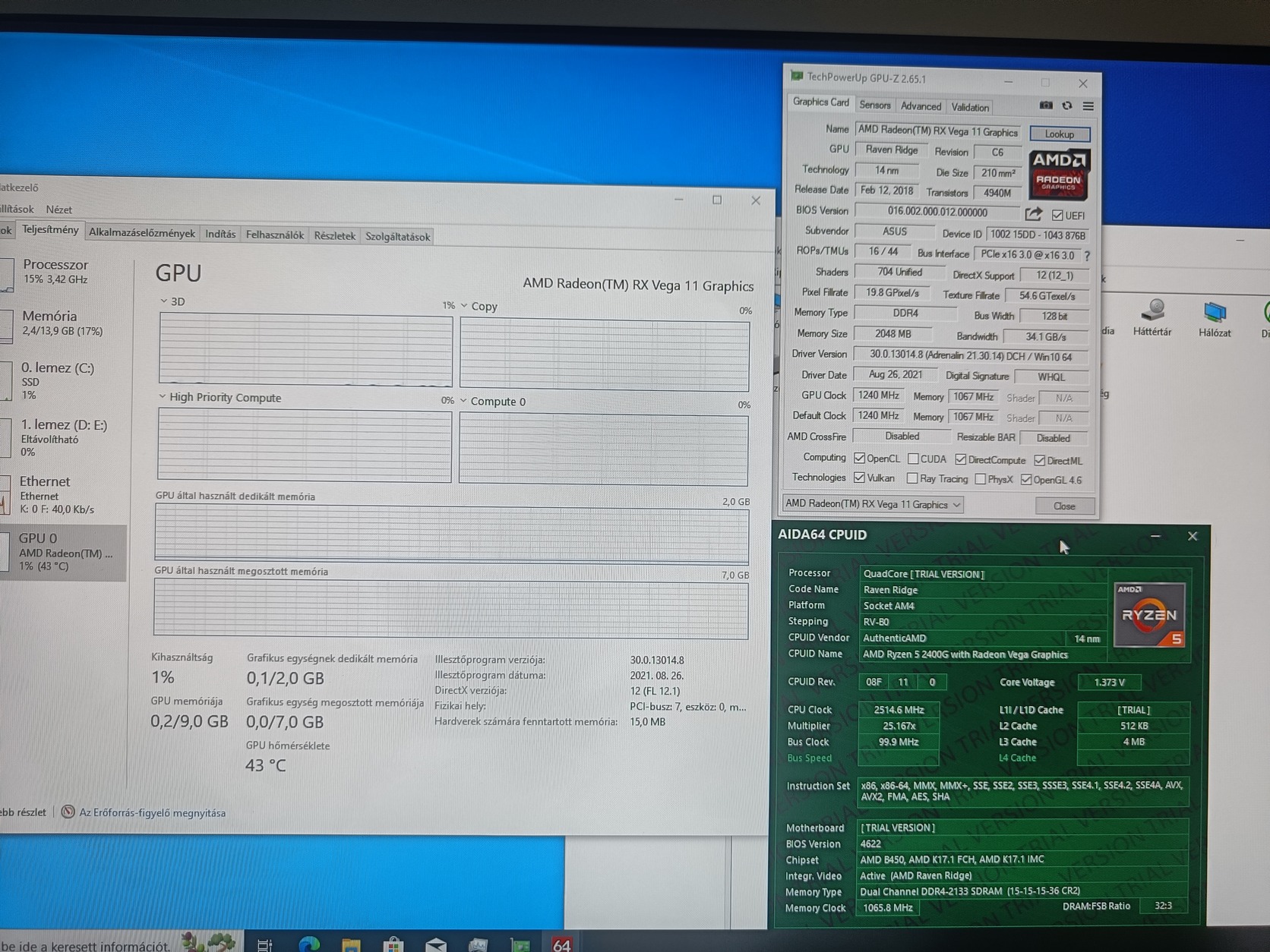Switch to the Validation tab in GPU-Z
Viewport: 1270px width, 952px height.
(970, 107)
